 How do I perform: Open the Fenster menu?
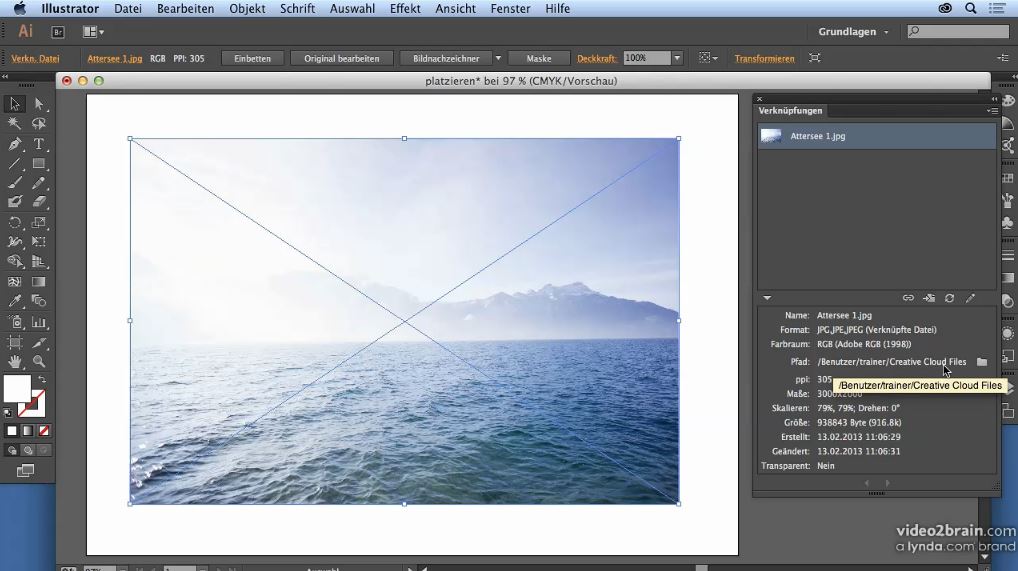coord(510,8)
